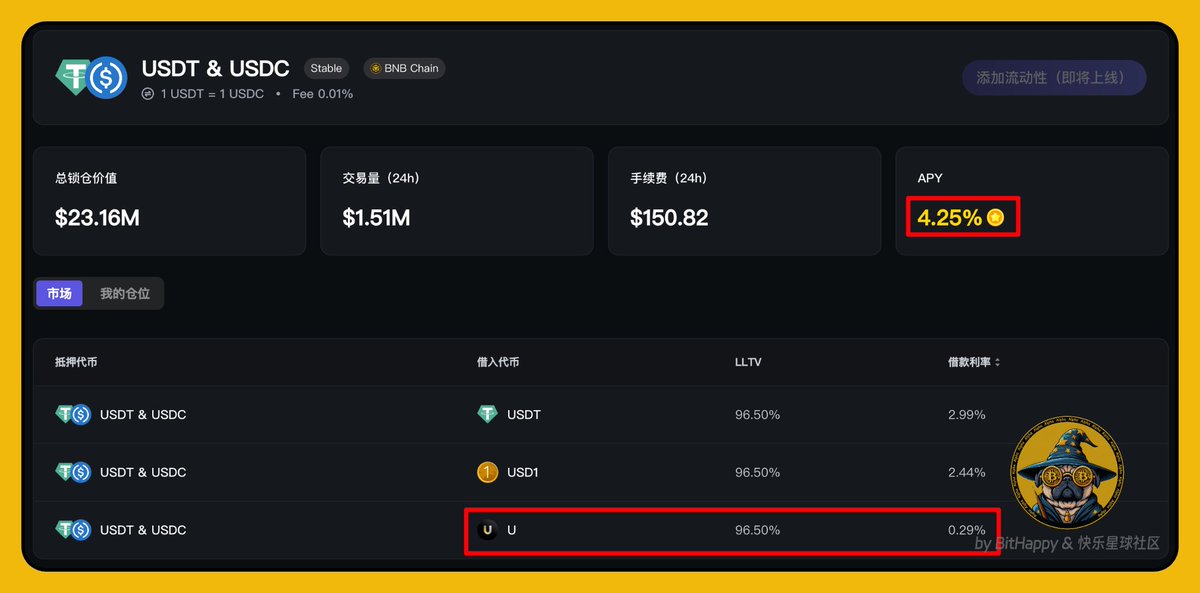Screen dimensions: 1200x593
Task: Select the BNB Chain badge
Action: point(405,69)
